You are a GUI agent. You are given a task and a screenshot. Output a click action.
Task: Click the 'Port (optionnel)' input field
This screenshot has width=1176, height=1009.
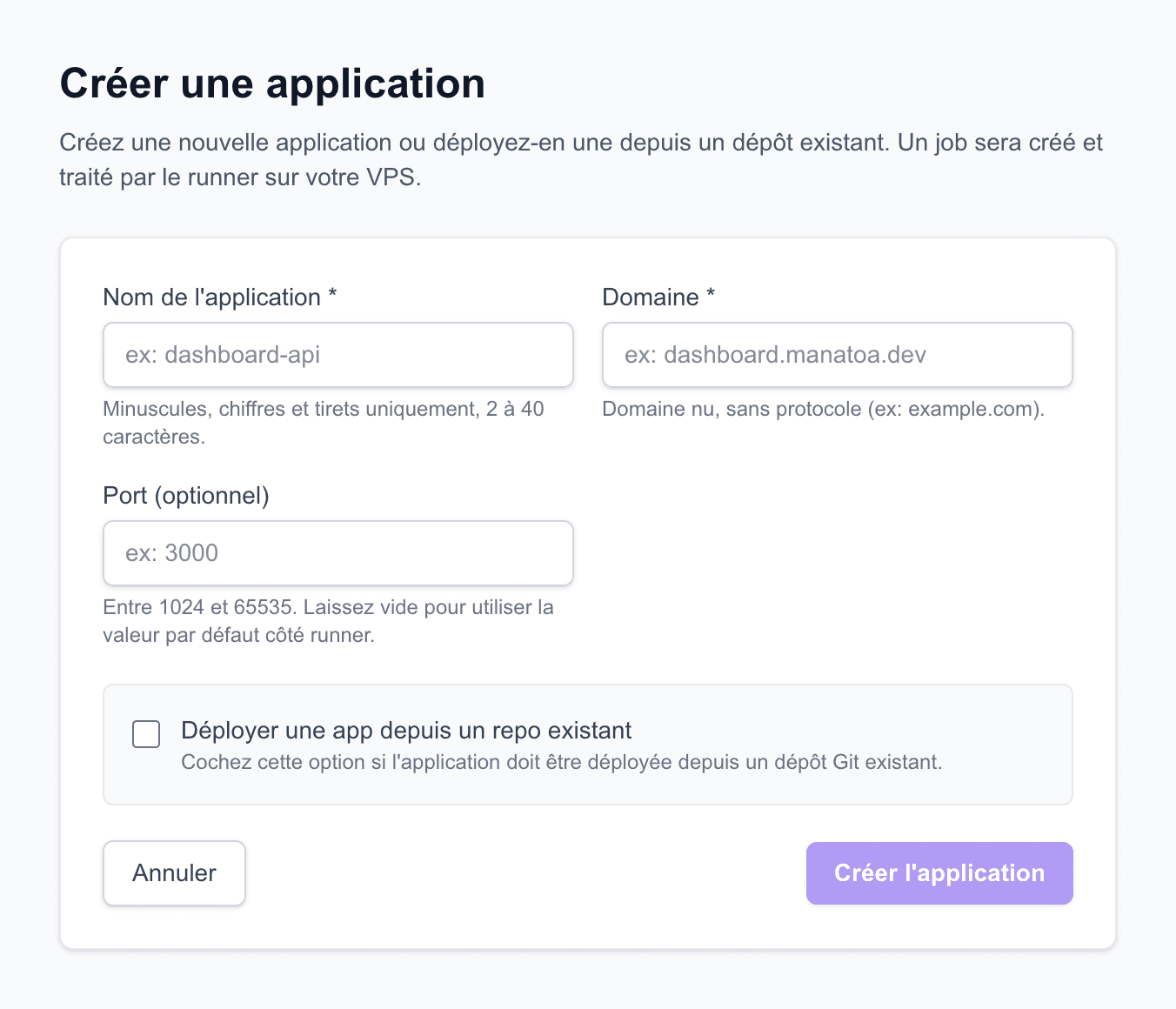pos(337,553)
